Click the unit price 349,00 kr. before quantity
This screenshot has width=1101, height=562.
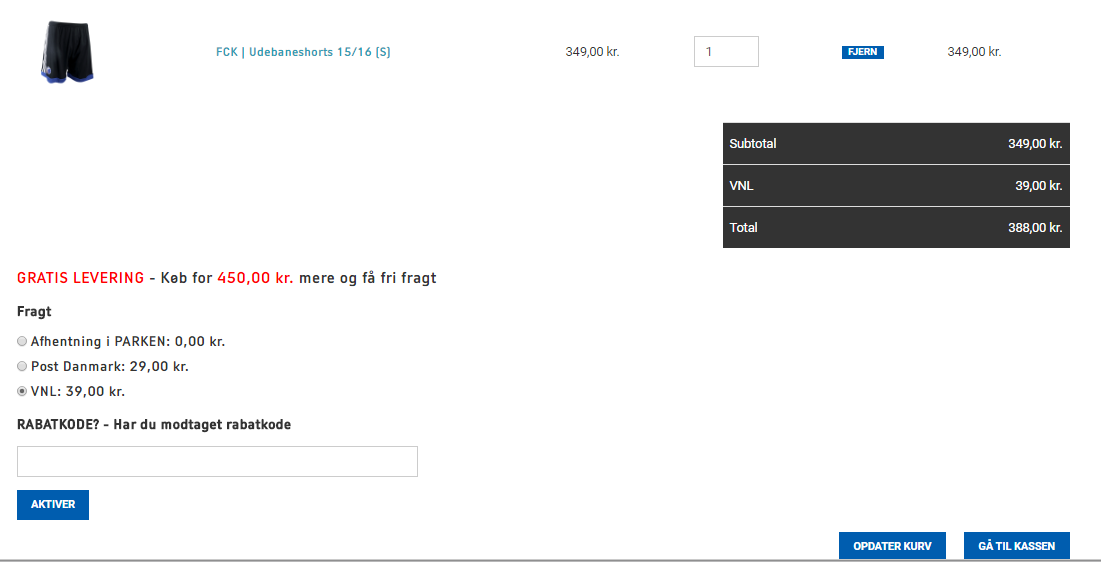pos(592,52)
